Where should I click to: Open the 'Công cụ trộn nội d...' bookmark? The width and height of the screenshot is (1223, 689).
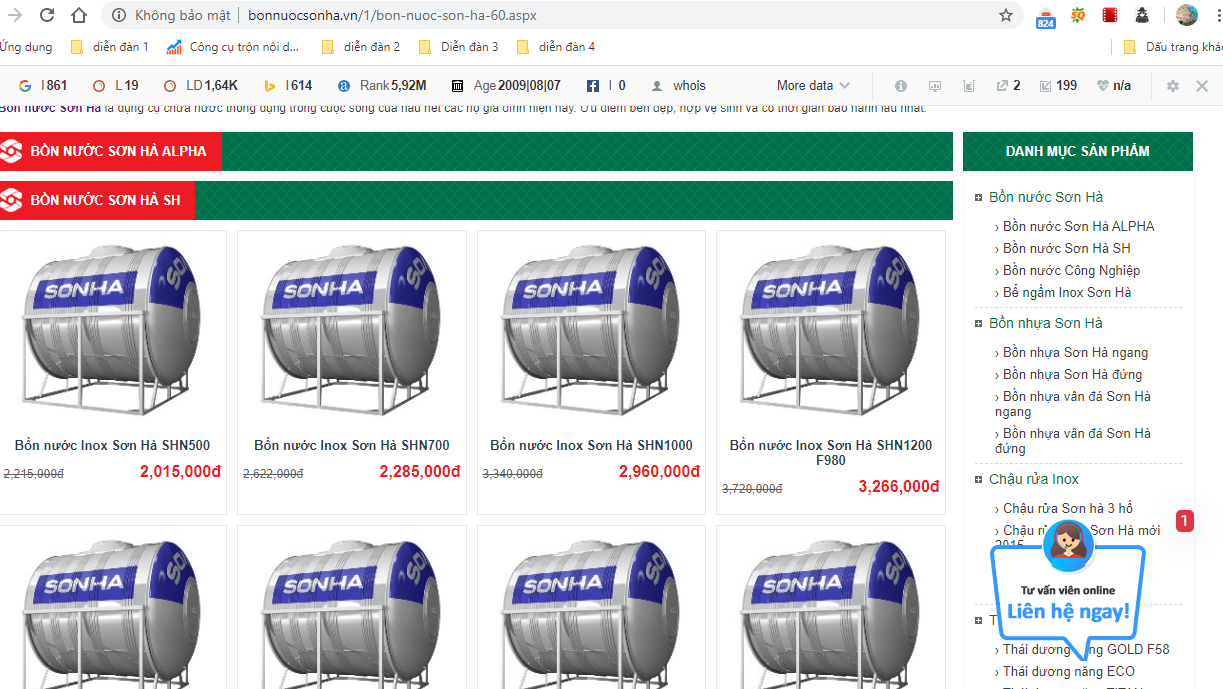click(233, 47)
